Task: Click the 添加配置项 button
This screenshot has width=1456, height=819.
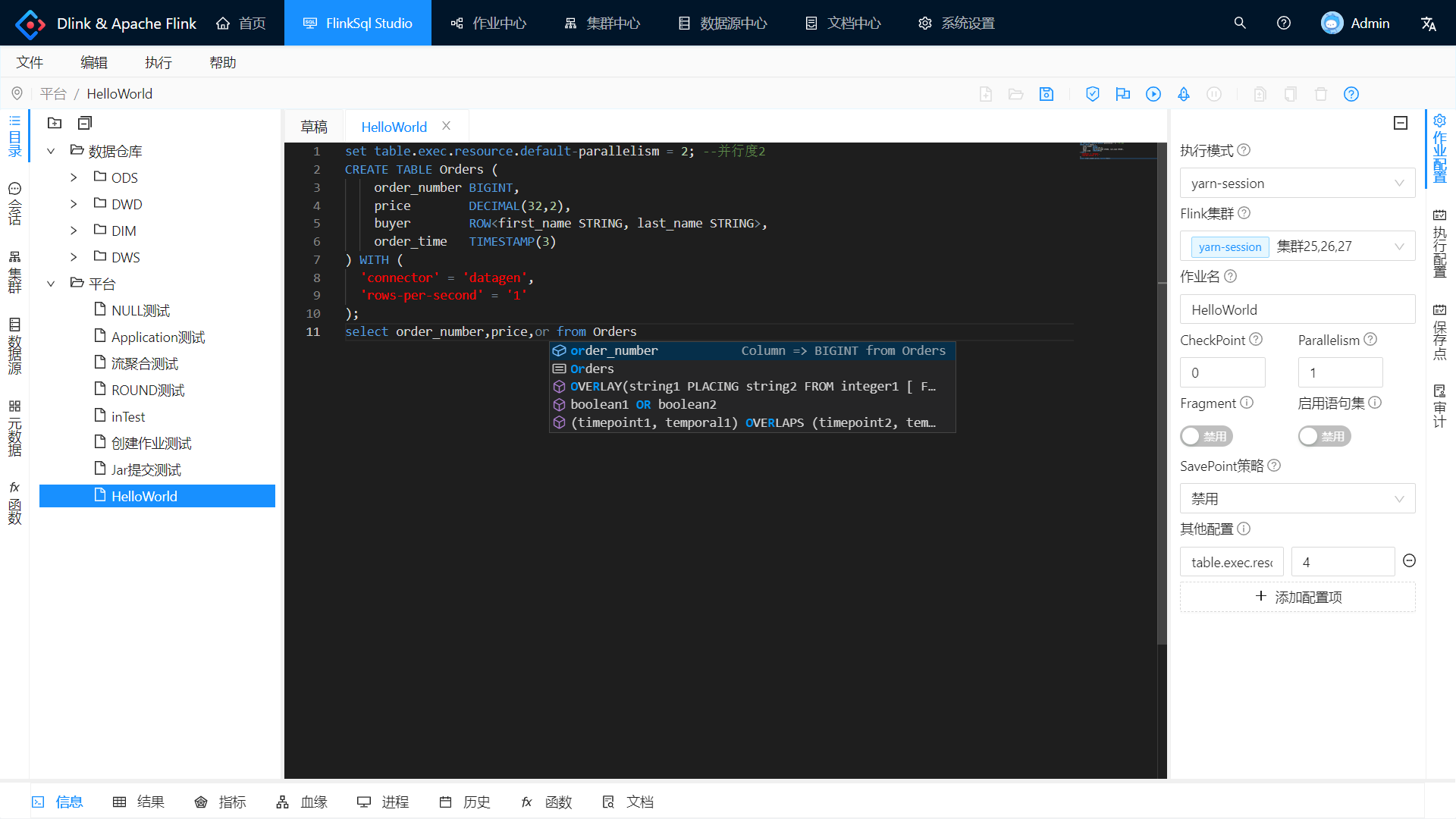Action: [1297, 598]
